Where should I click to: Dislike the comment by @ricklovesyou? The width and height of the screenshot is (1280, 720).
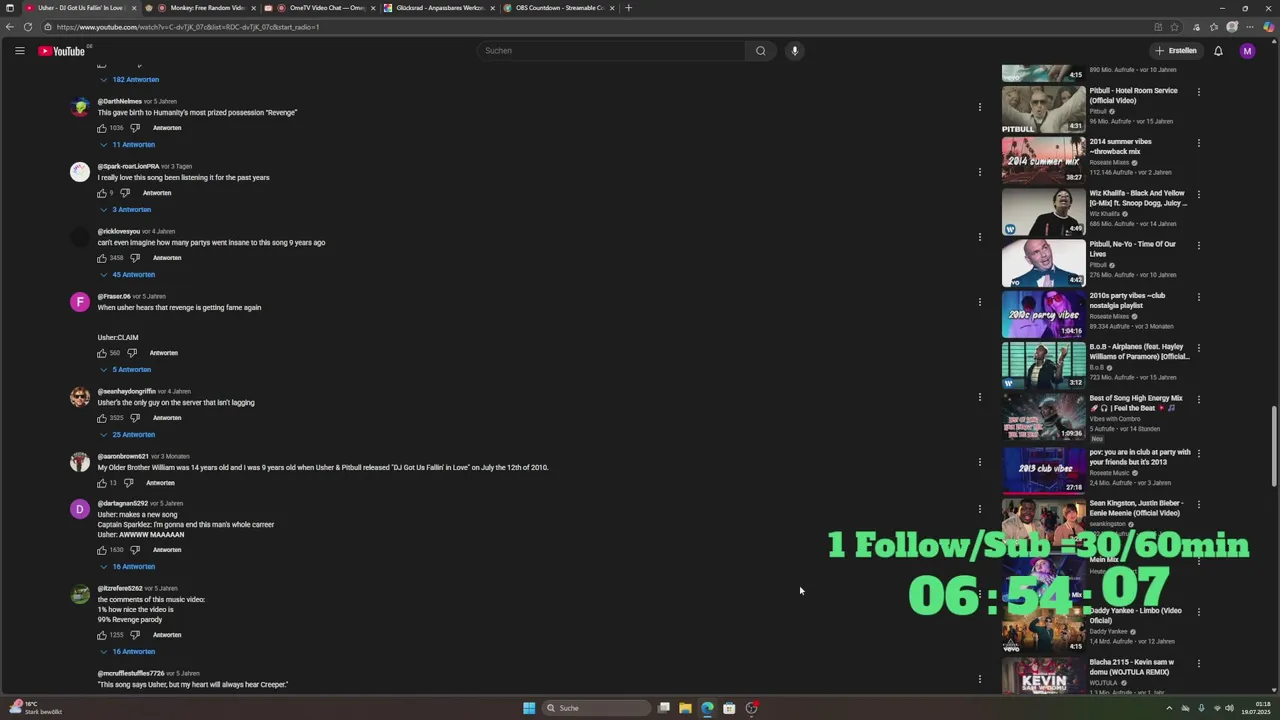tap(135, 258)
